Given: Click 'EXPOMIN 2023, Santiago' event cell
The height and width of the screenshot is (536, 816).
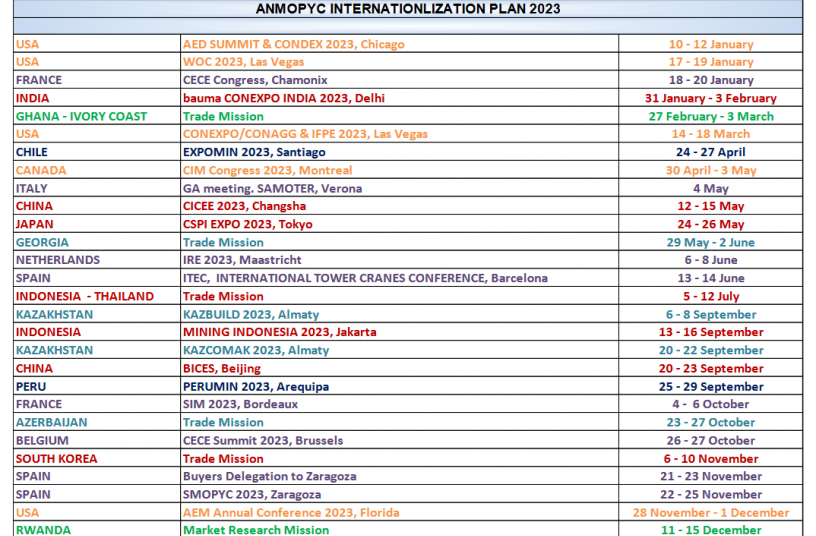Looking at the screenshot, I should click(x=400, y=152).
